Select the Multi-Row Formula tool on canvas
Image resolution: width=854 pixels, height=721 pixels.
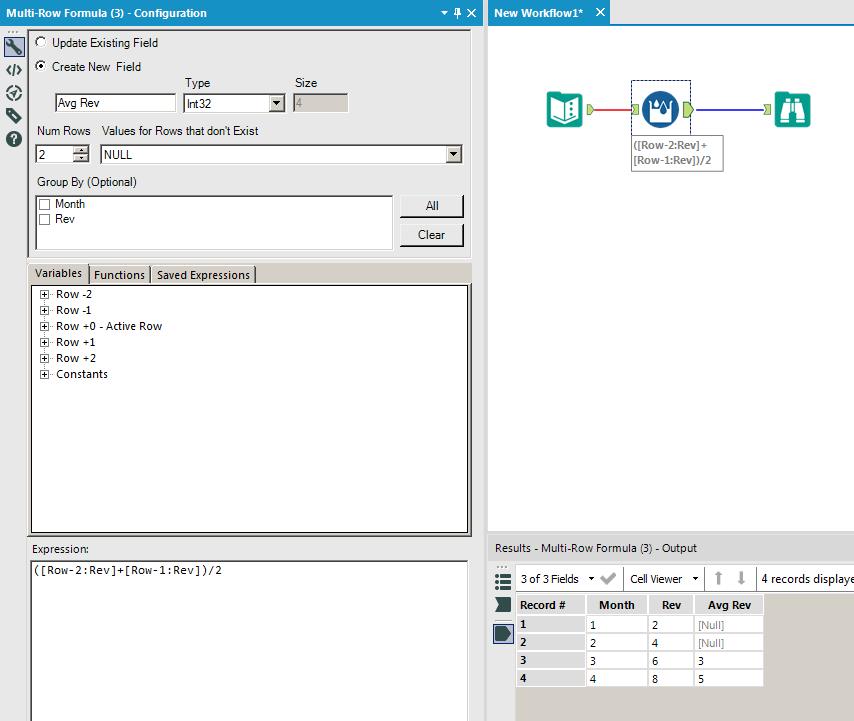pyautogui.click(x=660, y=109)
